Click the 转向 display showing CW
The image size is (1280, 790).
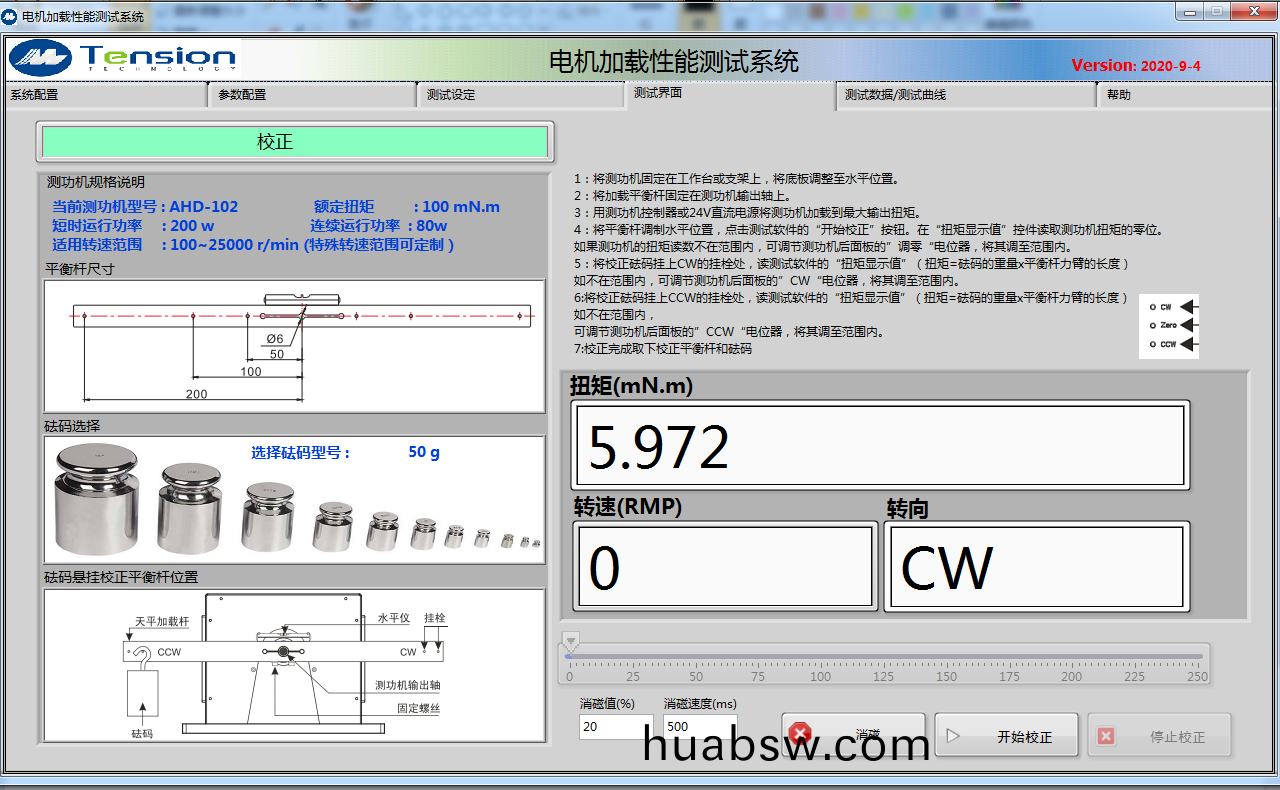[x=1037, y=567]
